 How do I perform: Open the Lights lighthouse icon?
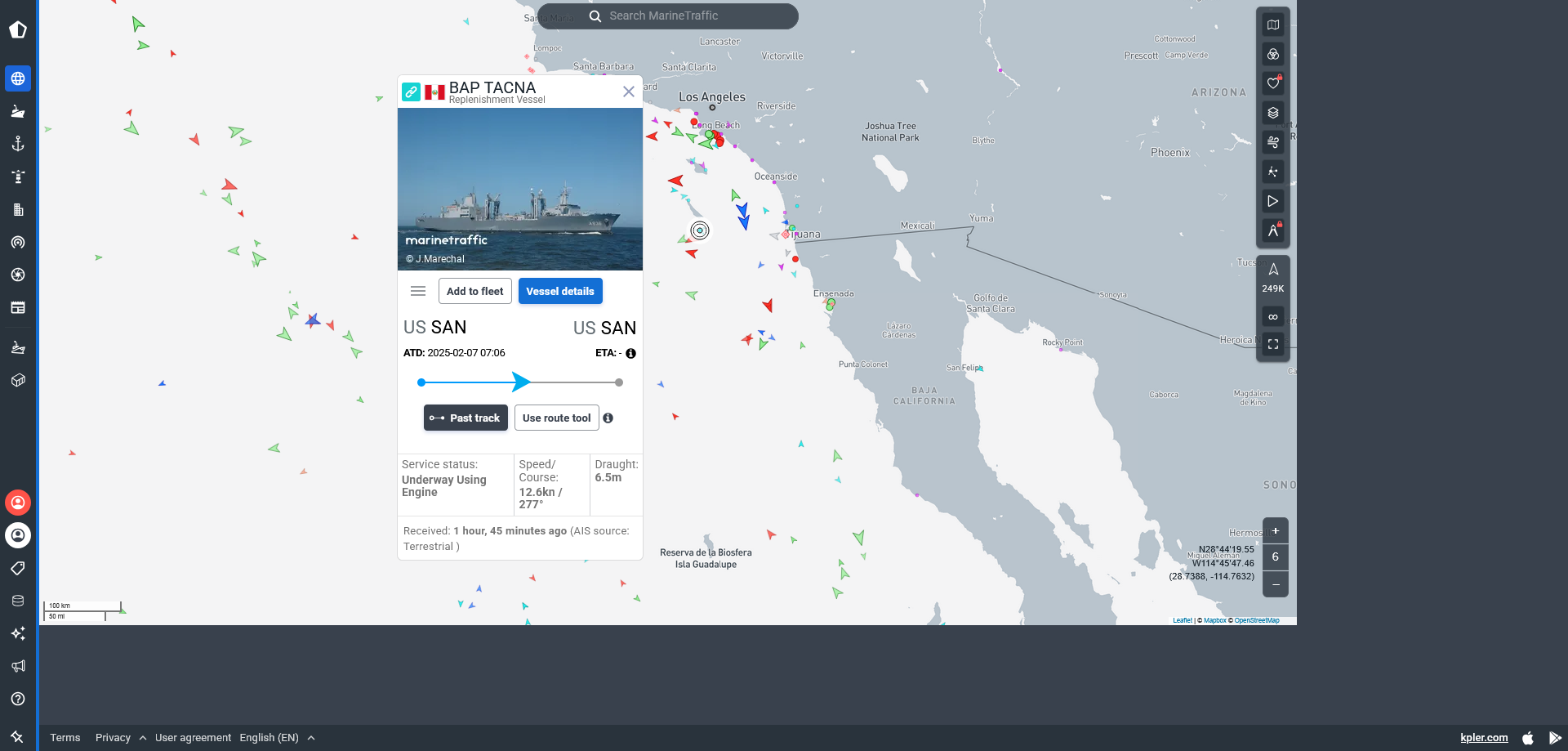(x=18, y=177)
